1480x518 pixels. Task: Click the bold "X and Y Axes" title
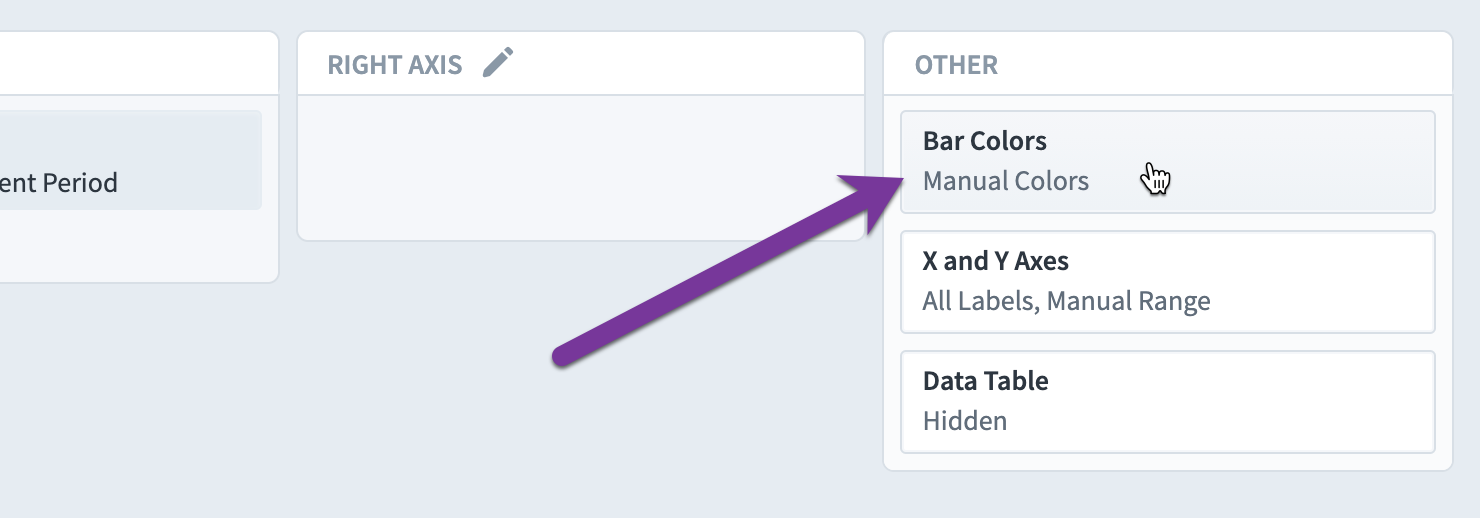(995, 261)
